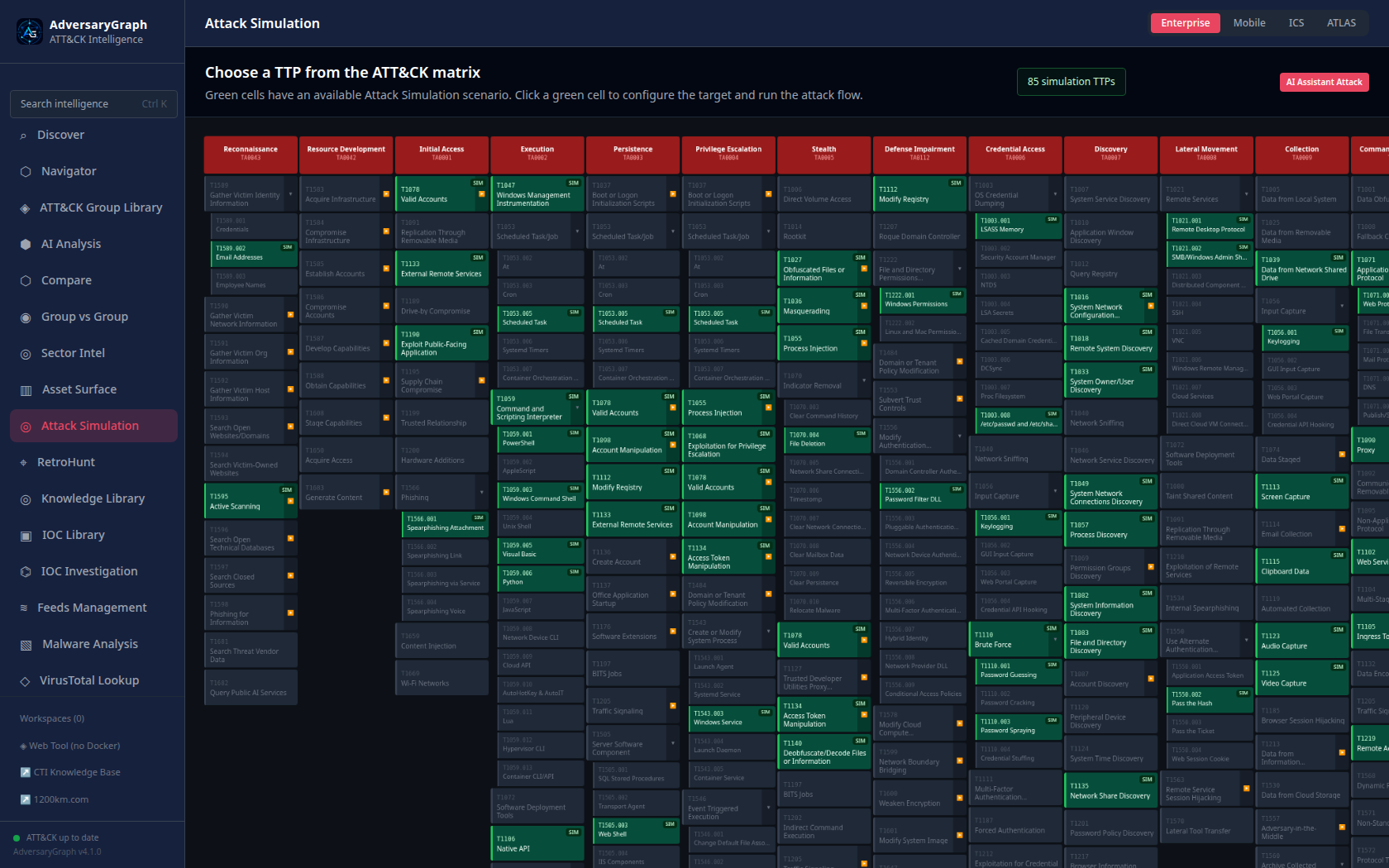Select the Attack Simulation sidebar icon

point(26,427)
